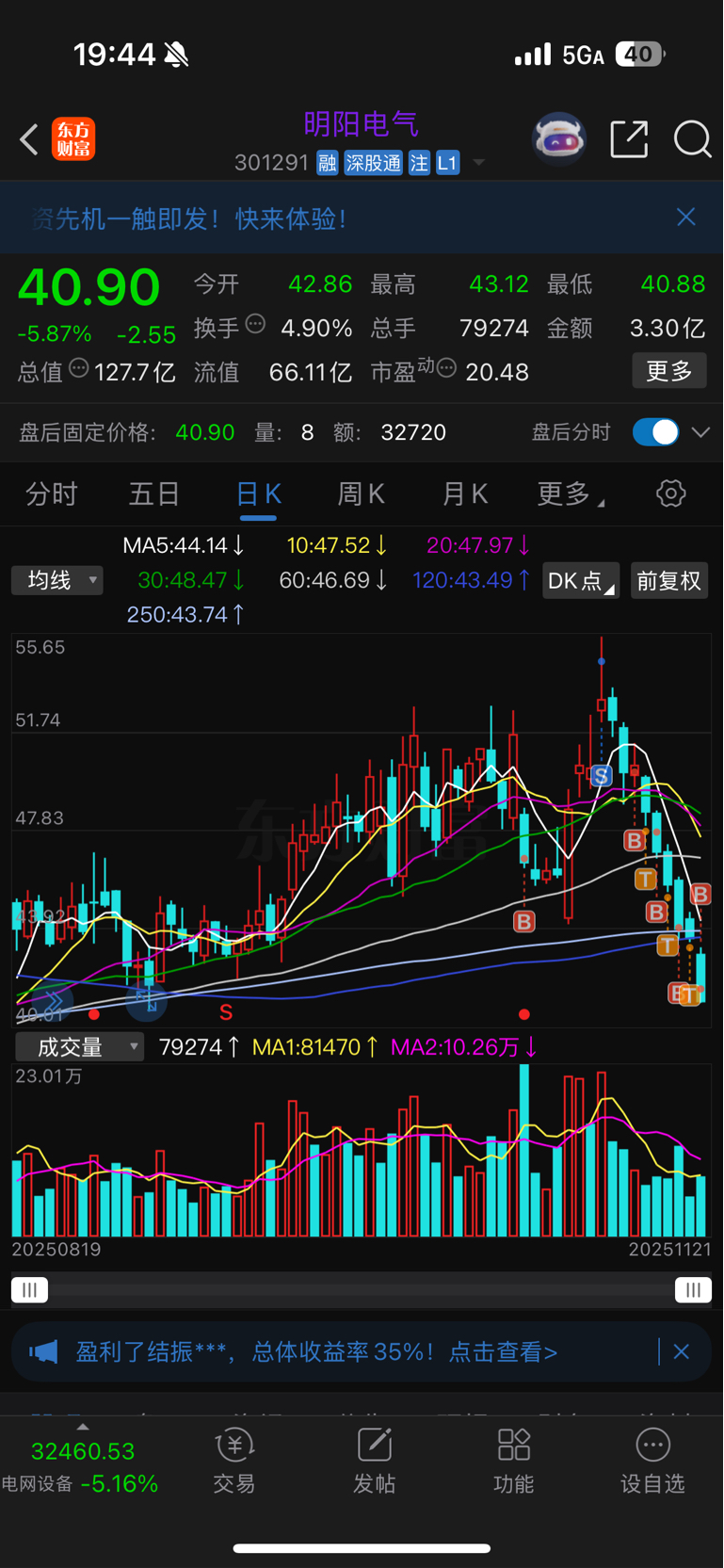The height and width of the screenshot is (1568, 724).
Task: Grab the right range slider handle
Action: click(693, 1290)
